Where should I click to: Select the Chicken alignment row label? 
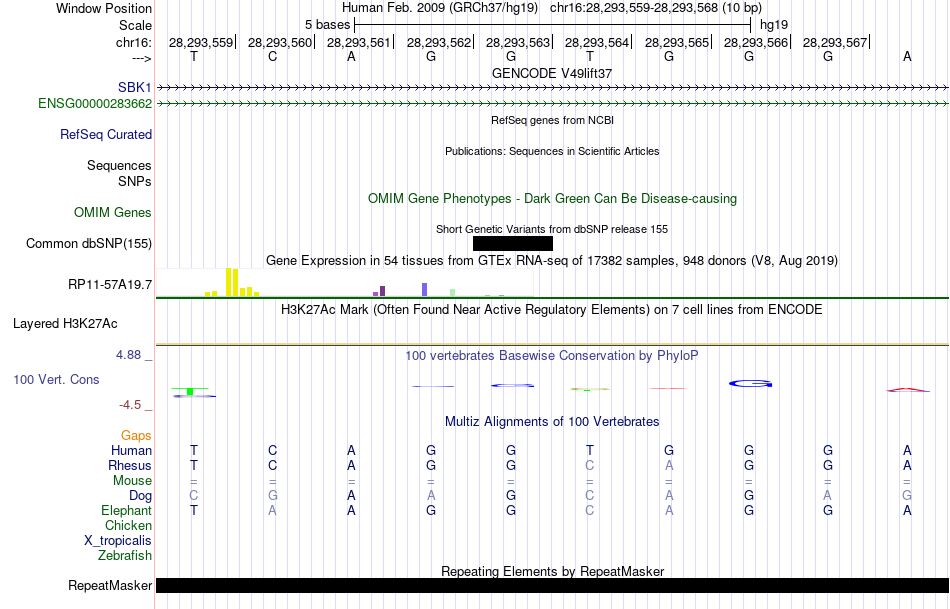pyautogui.click(x=128, y=525)
